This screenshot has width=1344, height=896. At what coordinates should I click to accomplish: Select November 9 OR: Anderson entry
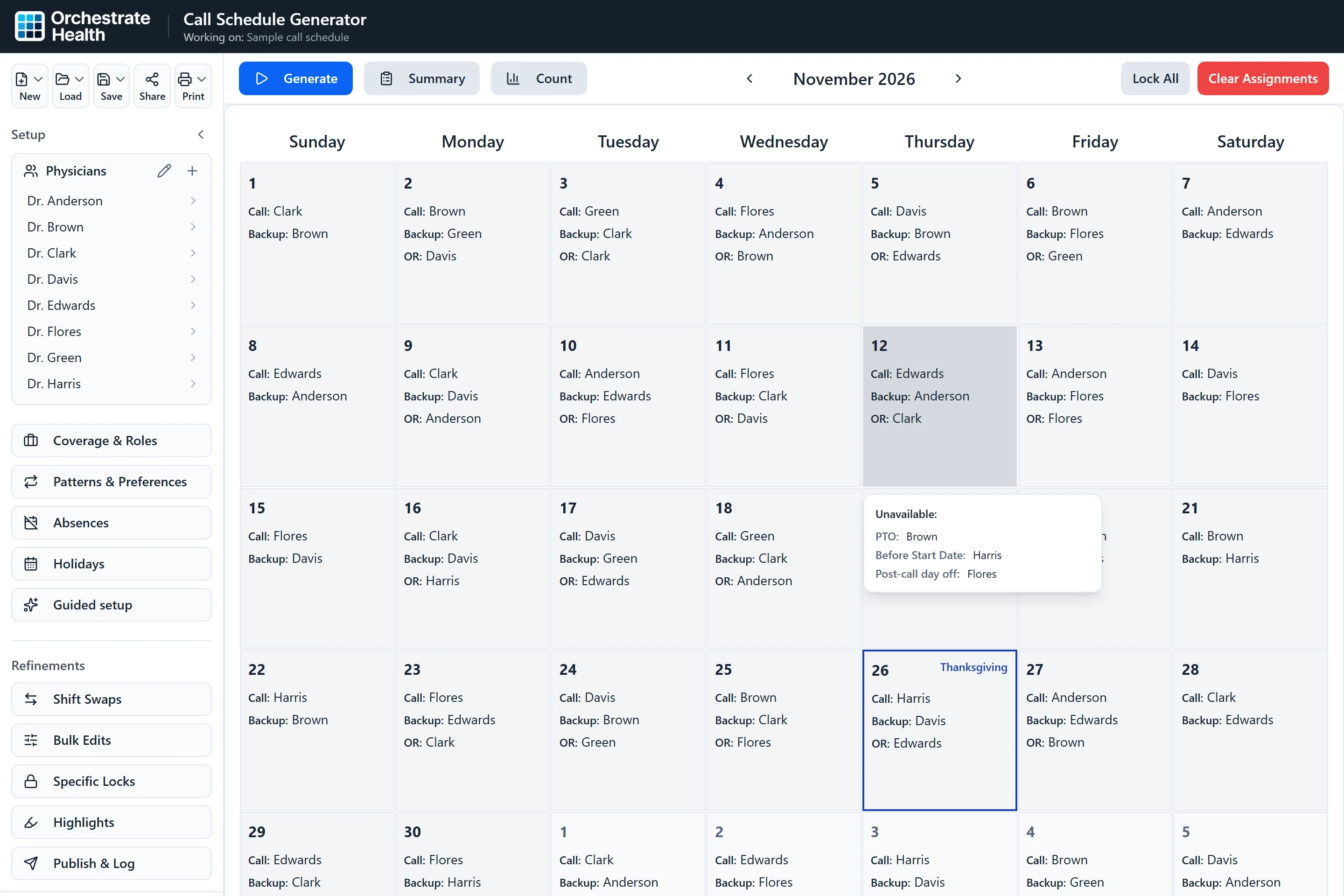pos(442,419)
